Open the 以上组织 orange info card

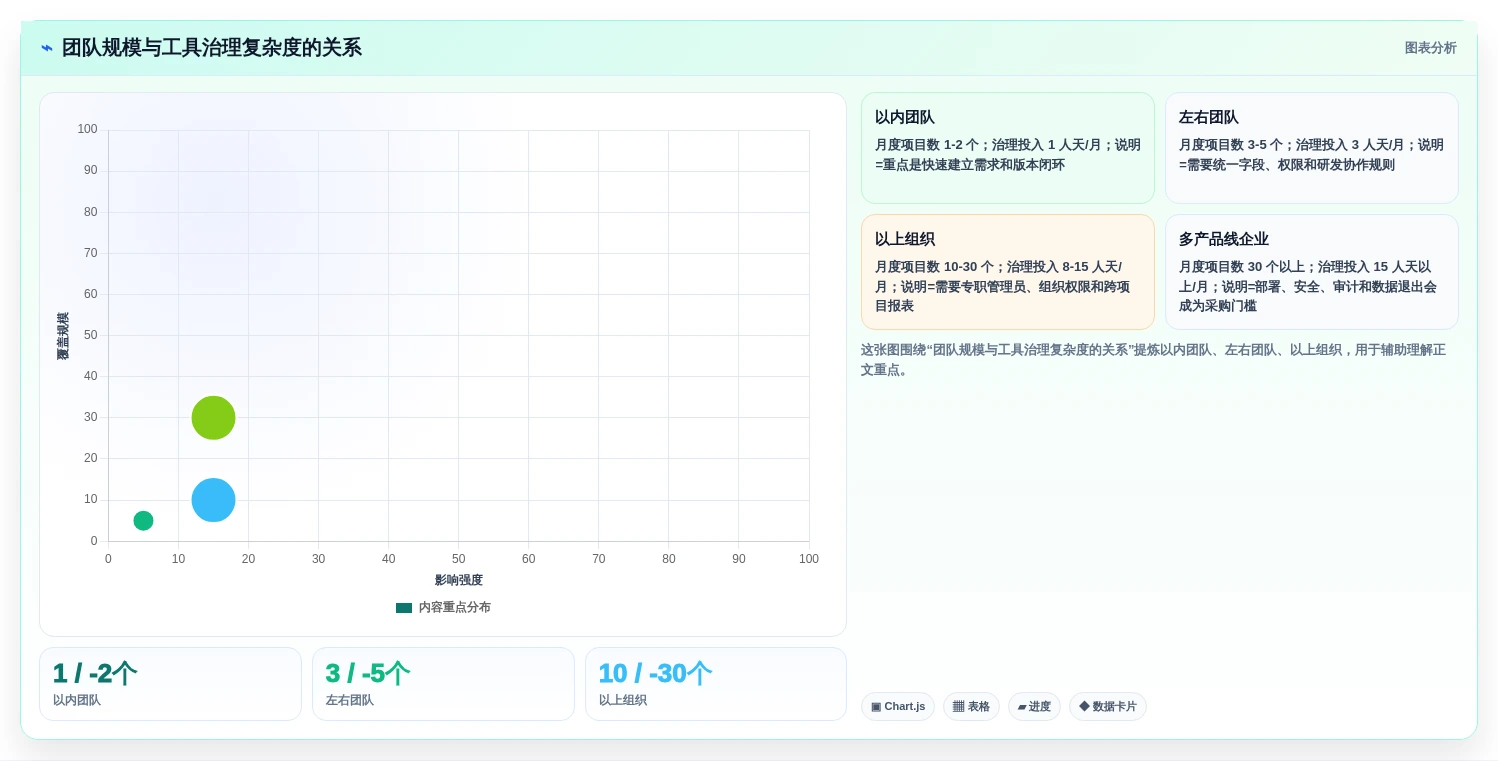click(x=1008, y=272)
